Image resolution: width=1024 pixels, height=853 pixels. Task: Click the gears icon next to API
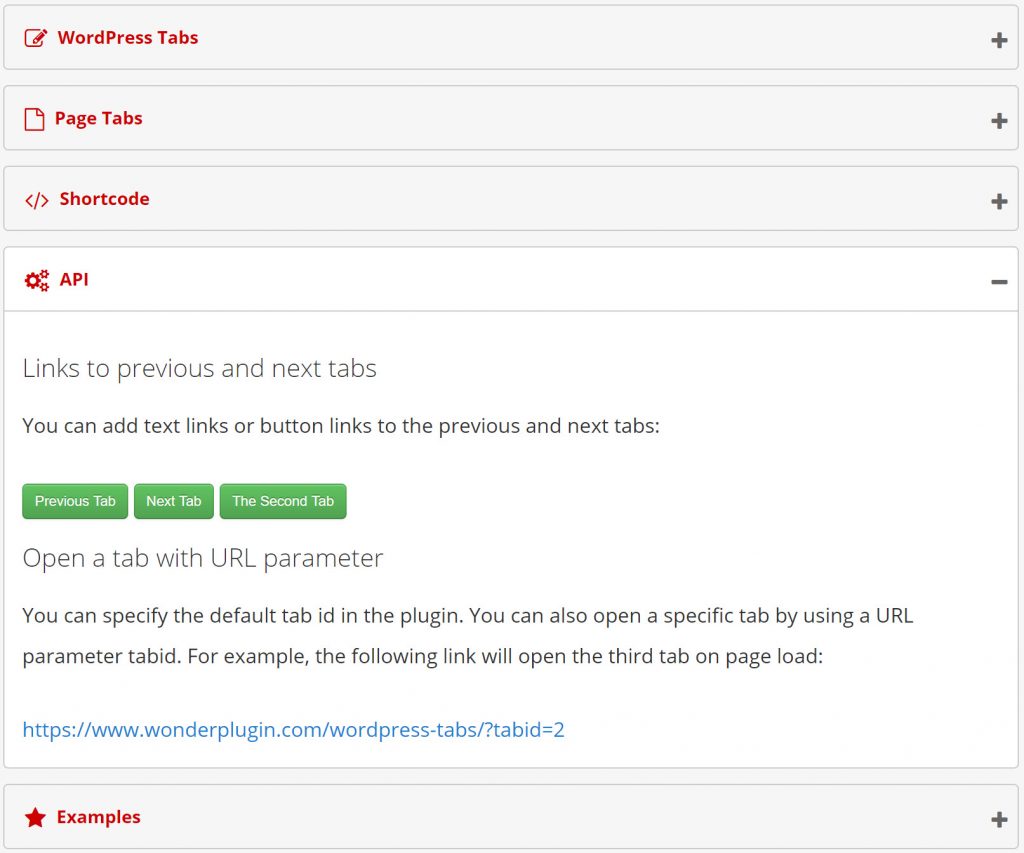coord(36,279)
